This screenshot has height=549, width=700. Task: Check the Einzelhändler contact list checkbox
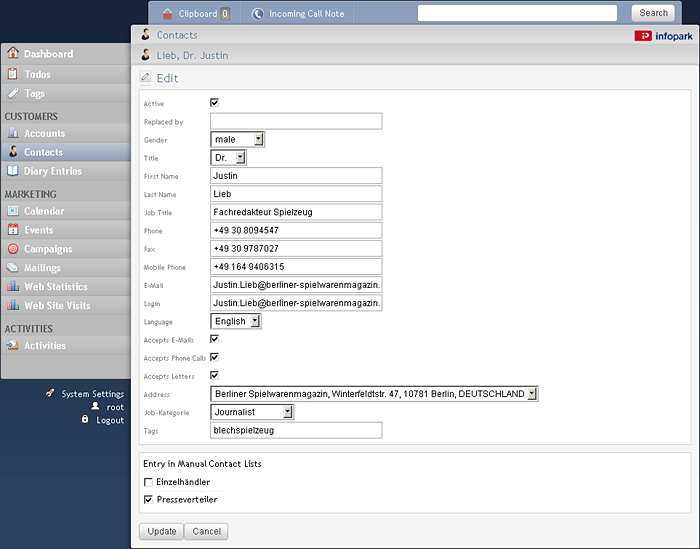click(x=148, y=482)
